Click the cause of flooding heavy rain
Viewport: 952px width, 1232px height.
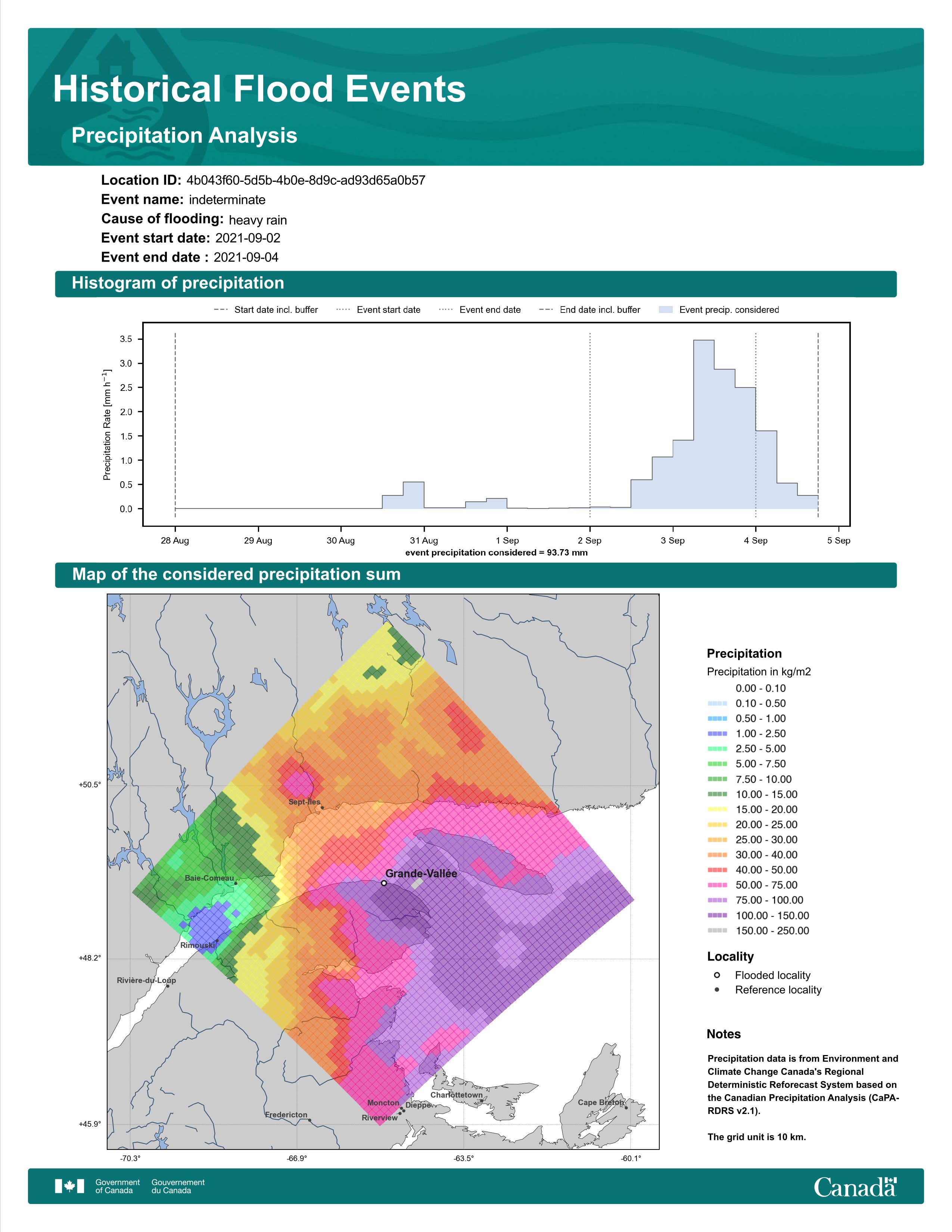coord(258,220)
